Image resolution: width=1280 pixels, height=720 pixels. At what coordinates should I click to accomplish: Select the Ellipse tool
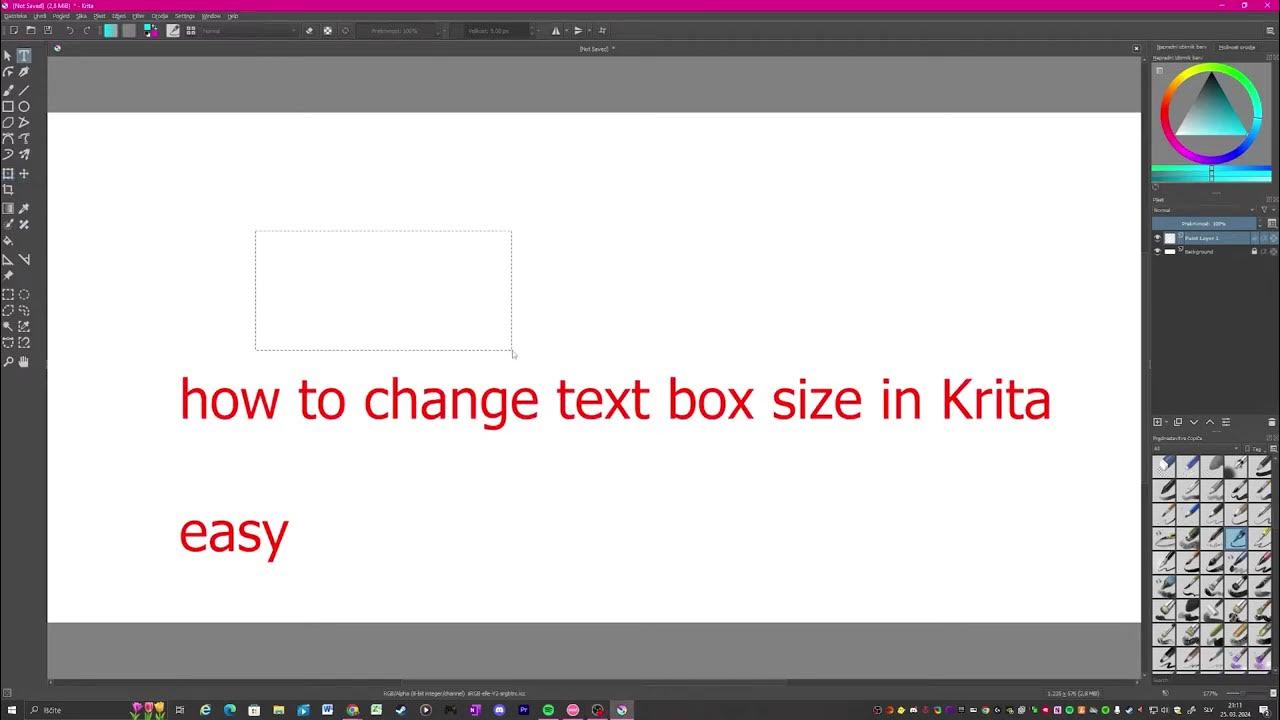pyautogui.click(x=24, y=106)
